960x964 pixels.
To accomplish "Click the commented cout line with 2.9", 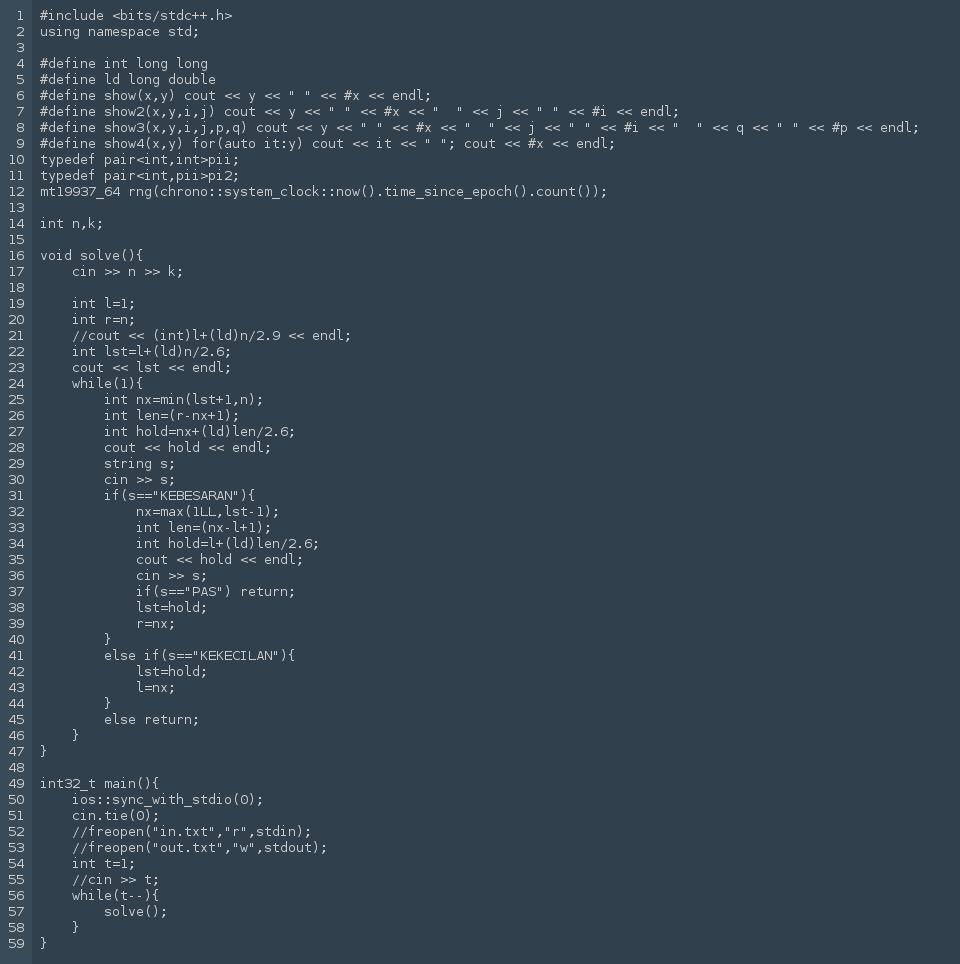I will pos(211,336).
